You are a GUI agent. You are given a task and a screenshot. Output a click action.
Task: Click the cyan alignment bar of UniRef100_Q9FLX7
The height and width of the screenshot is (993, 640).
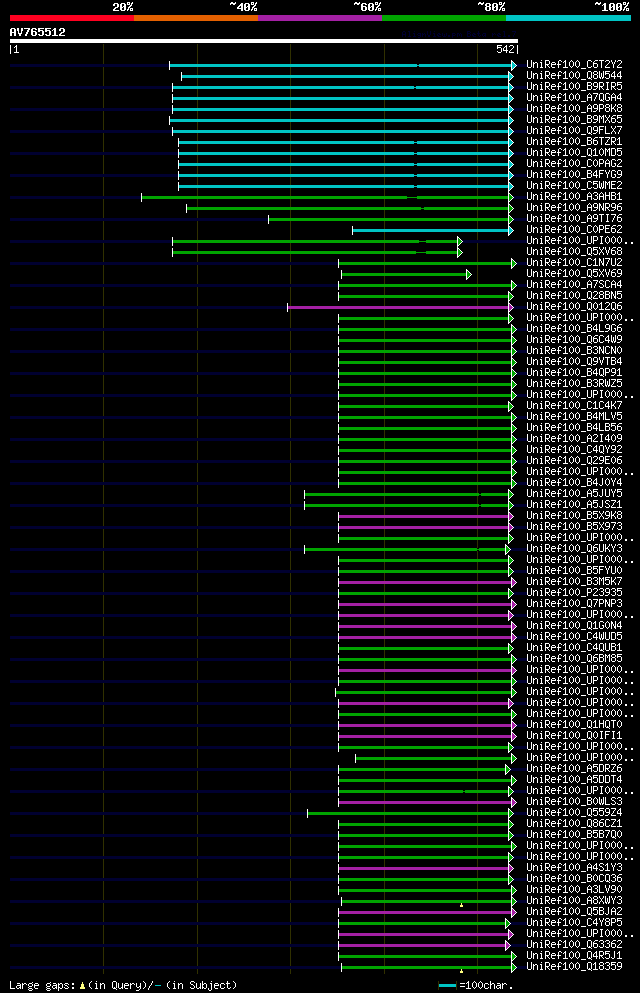pos(342,131)
